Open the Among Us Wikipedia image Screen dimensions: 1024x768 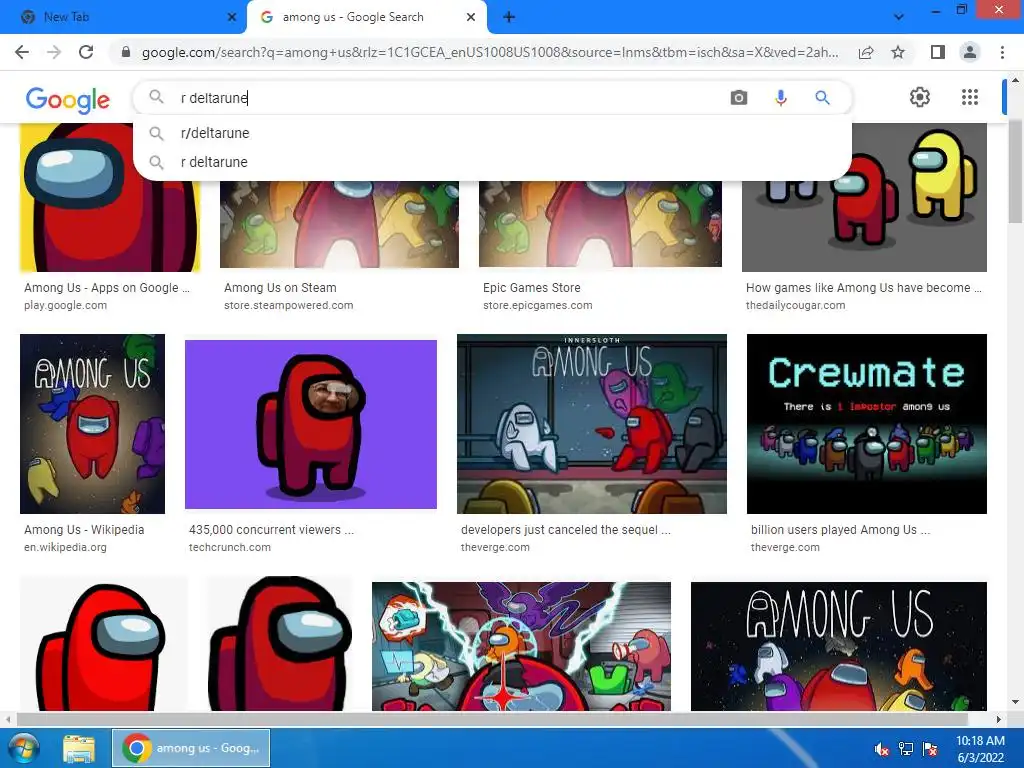click(x=92, y=424)
